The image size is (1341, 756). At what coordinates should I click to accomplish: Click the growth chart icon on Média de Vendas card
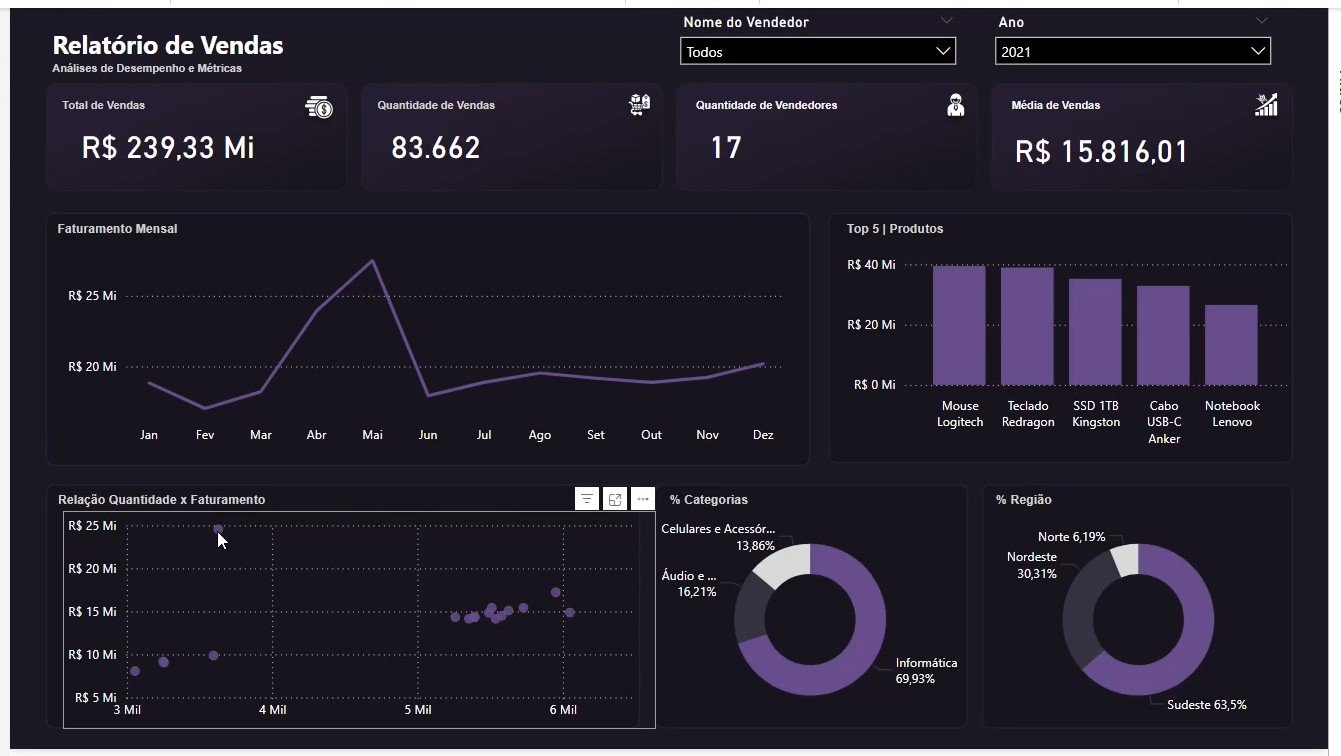(x=1267, y=104)
